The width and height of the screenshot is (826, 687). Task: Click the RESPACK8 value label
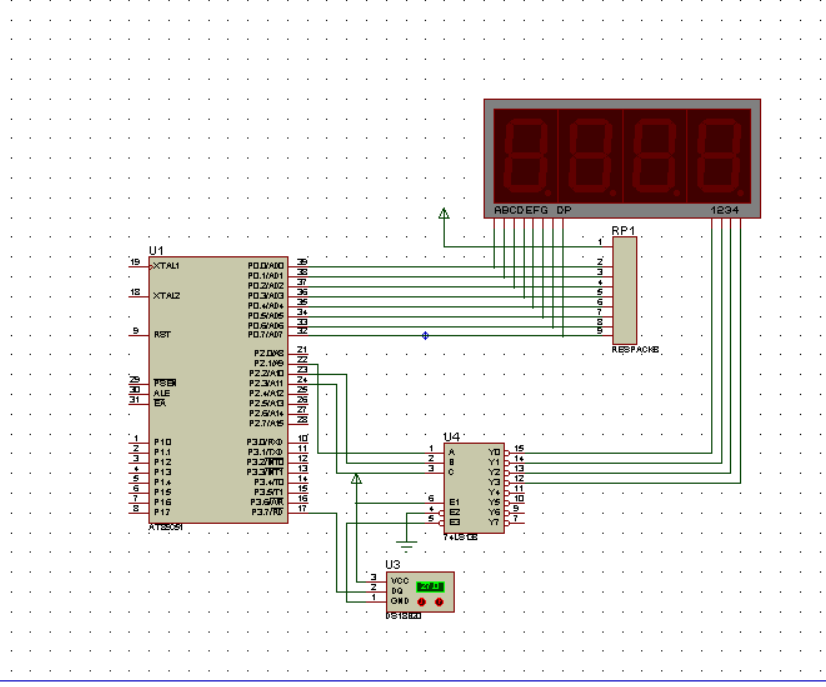[635, 349]
